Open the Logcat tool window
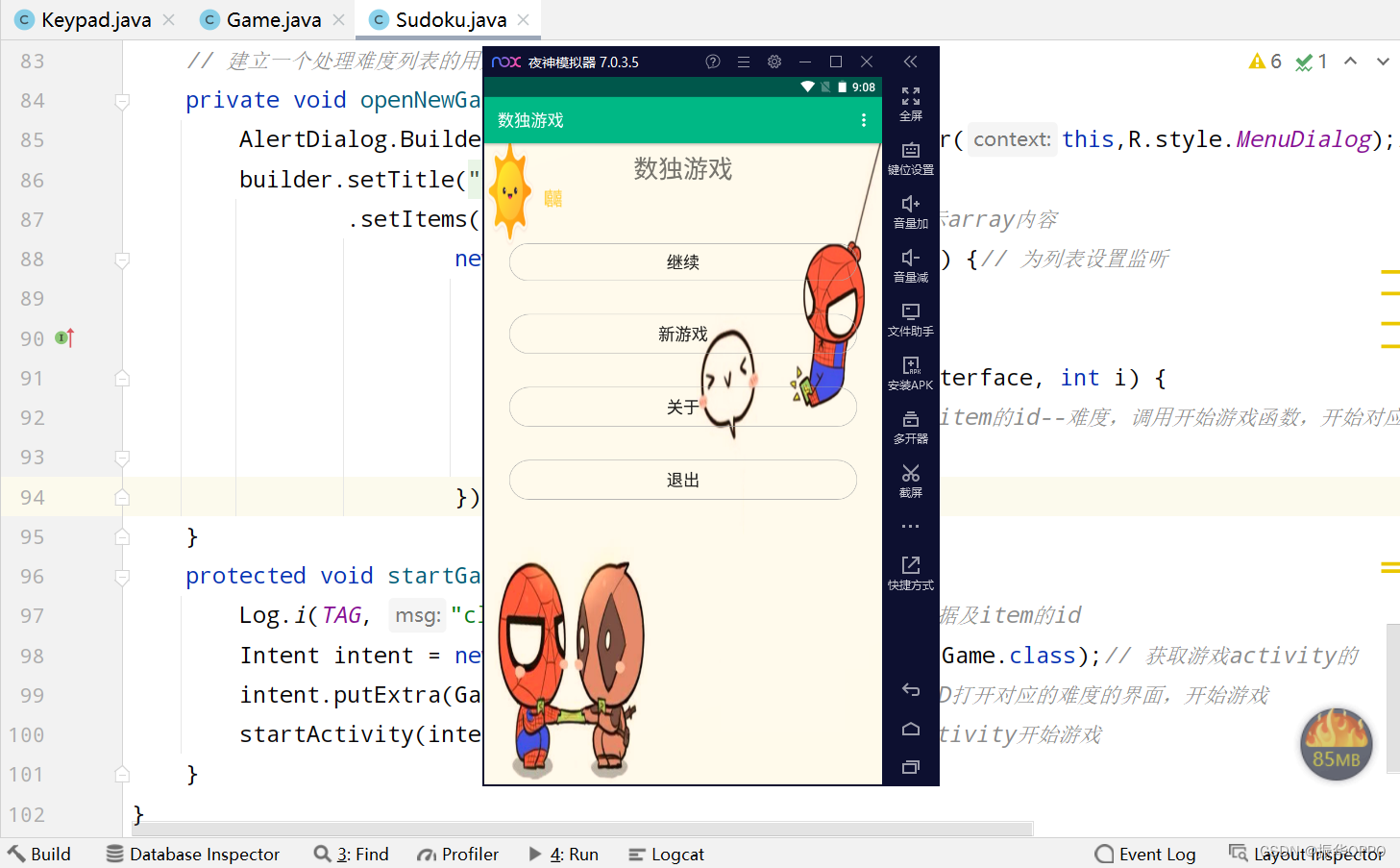The height and width of the screenshot is (868, 1400). (666, 854)
